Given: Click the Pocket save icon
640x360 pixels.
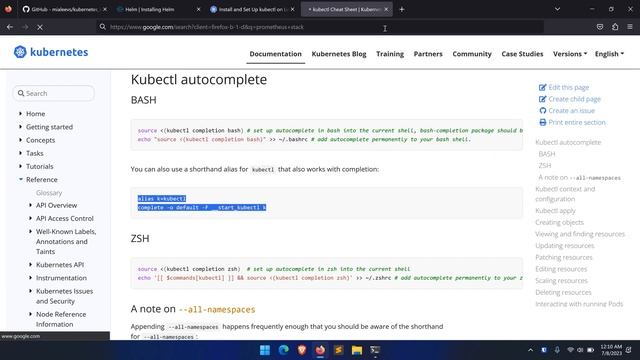Looking at the screenshot, I should [600, 27].
